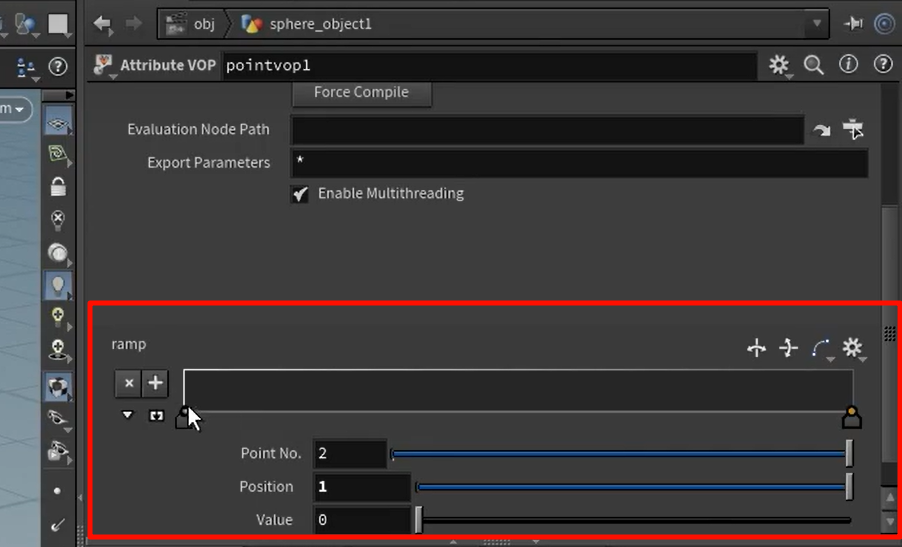This screenshot has width=902, height=547.
Task: Click the circular pane link target icon
Action: coord(884,24)
